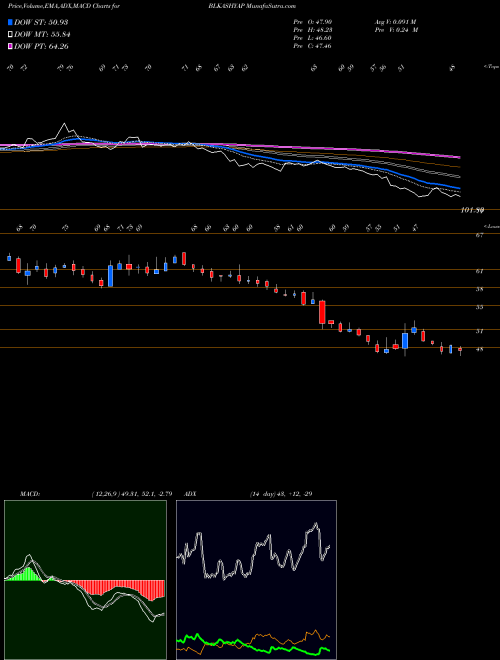Click the thick green line in ADX panel
The width and height of the screenshot is (500, 660).
253,644
